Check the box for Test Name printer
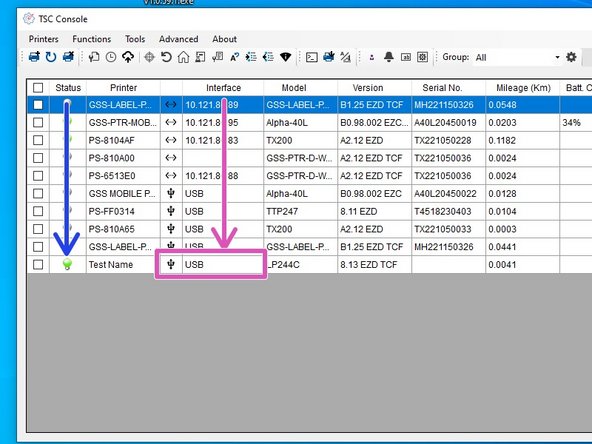The width and height of the screenshot is (592, 444). point(38,264)
